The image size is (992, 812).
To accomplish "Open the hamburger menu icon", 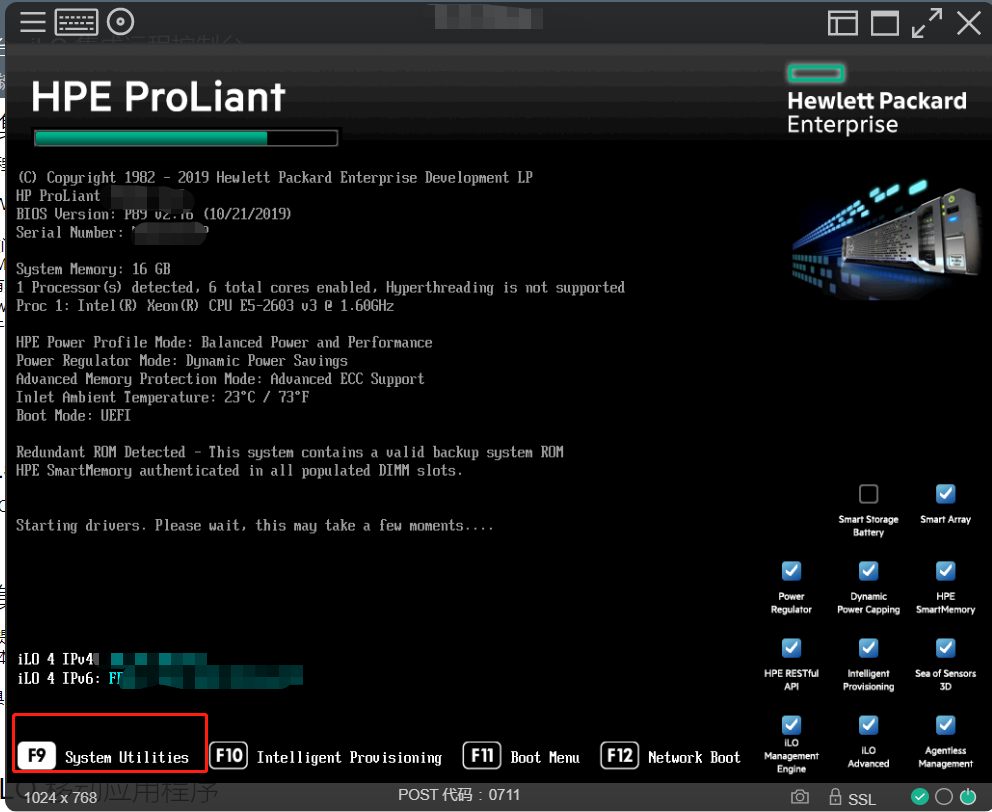I will [x=32, y=22].
